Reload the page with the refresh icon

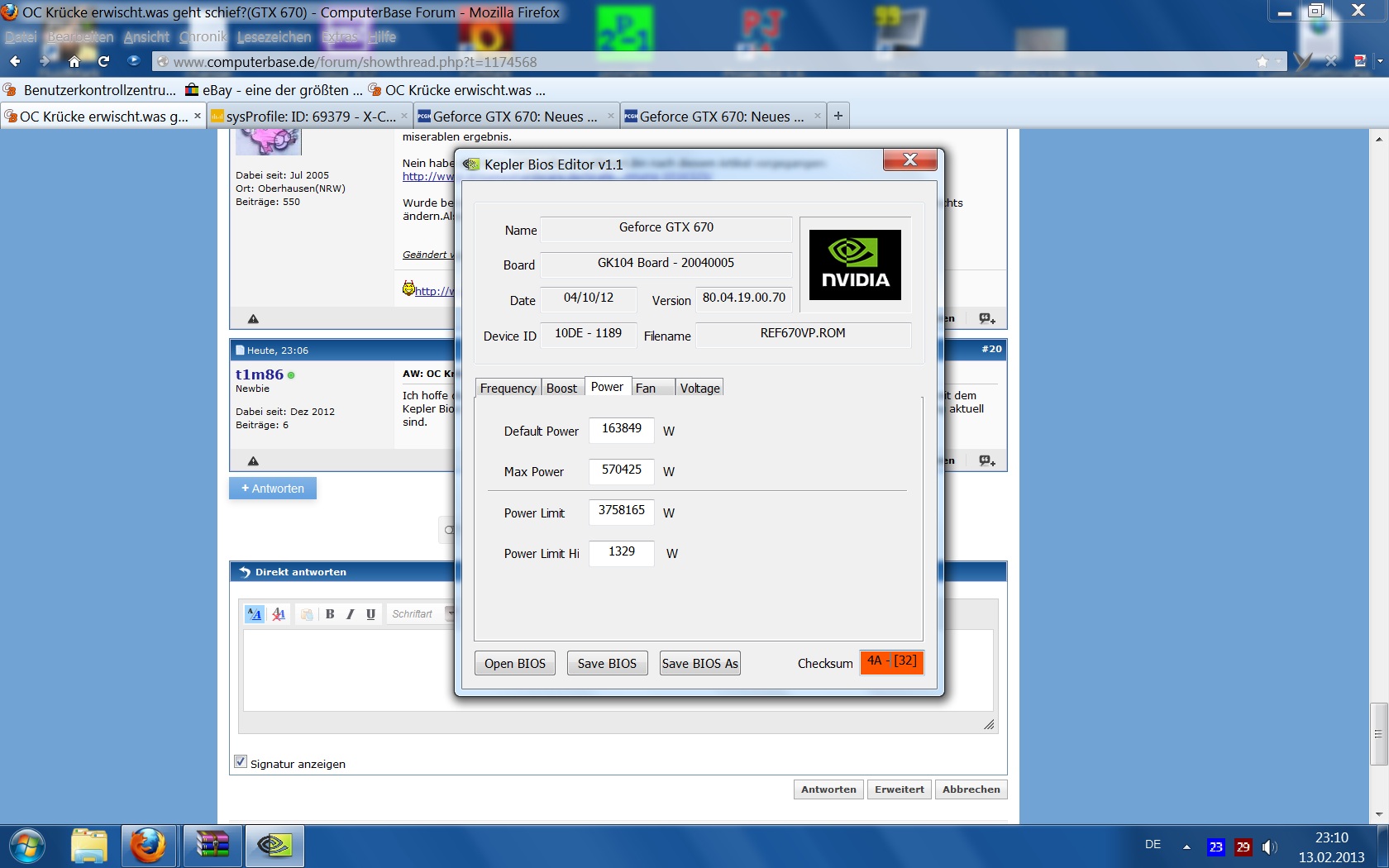(103, 61)
